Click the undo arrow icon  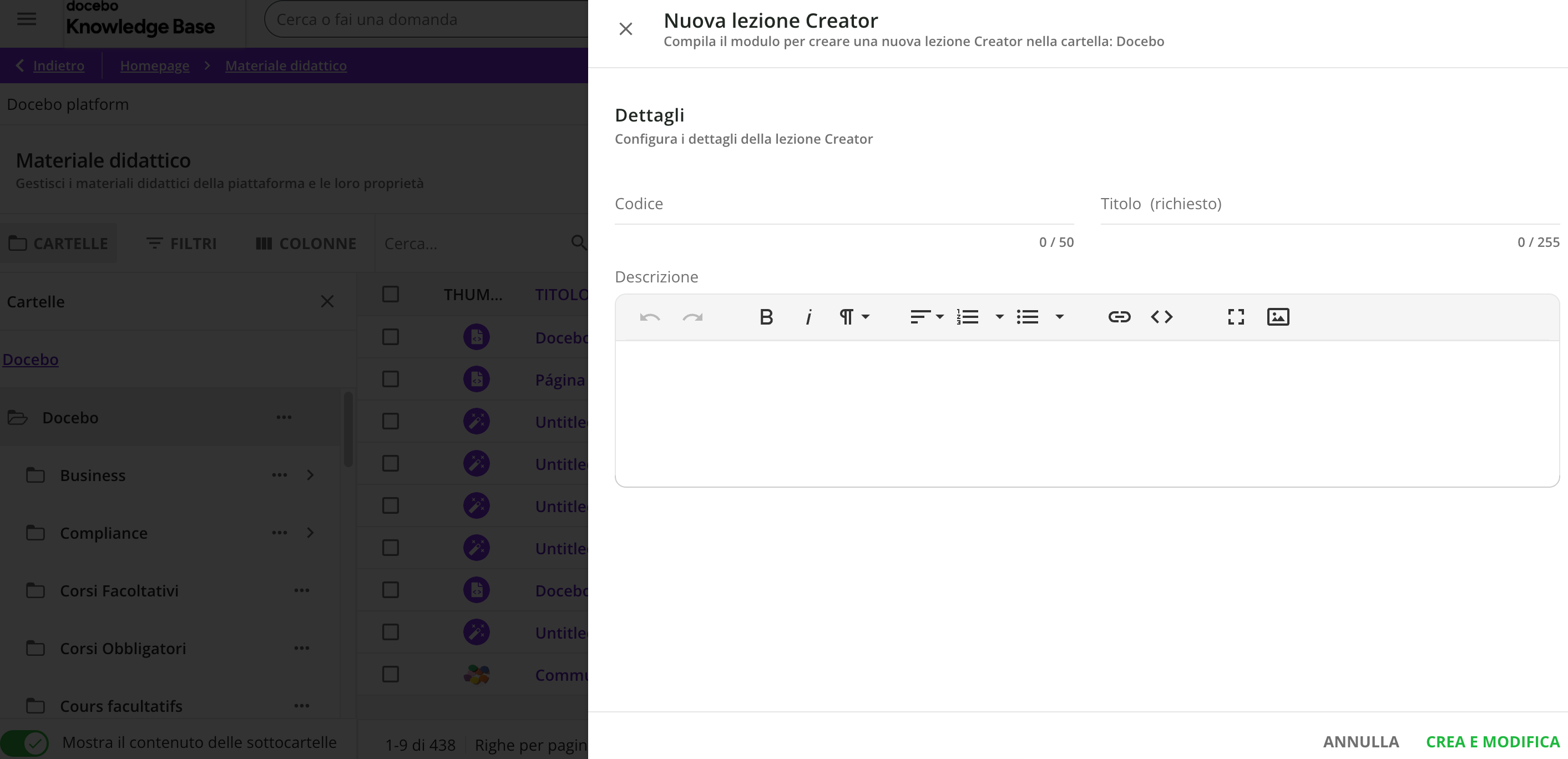(650, 317)
